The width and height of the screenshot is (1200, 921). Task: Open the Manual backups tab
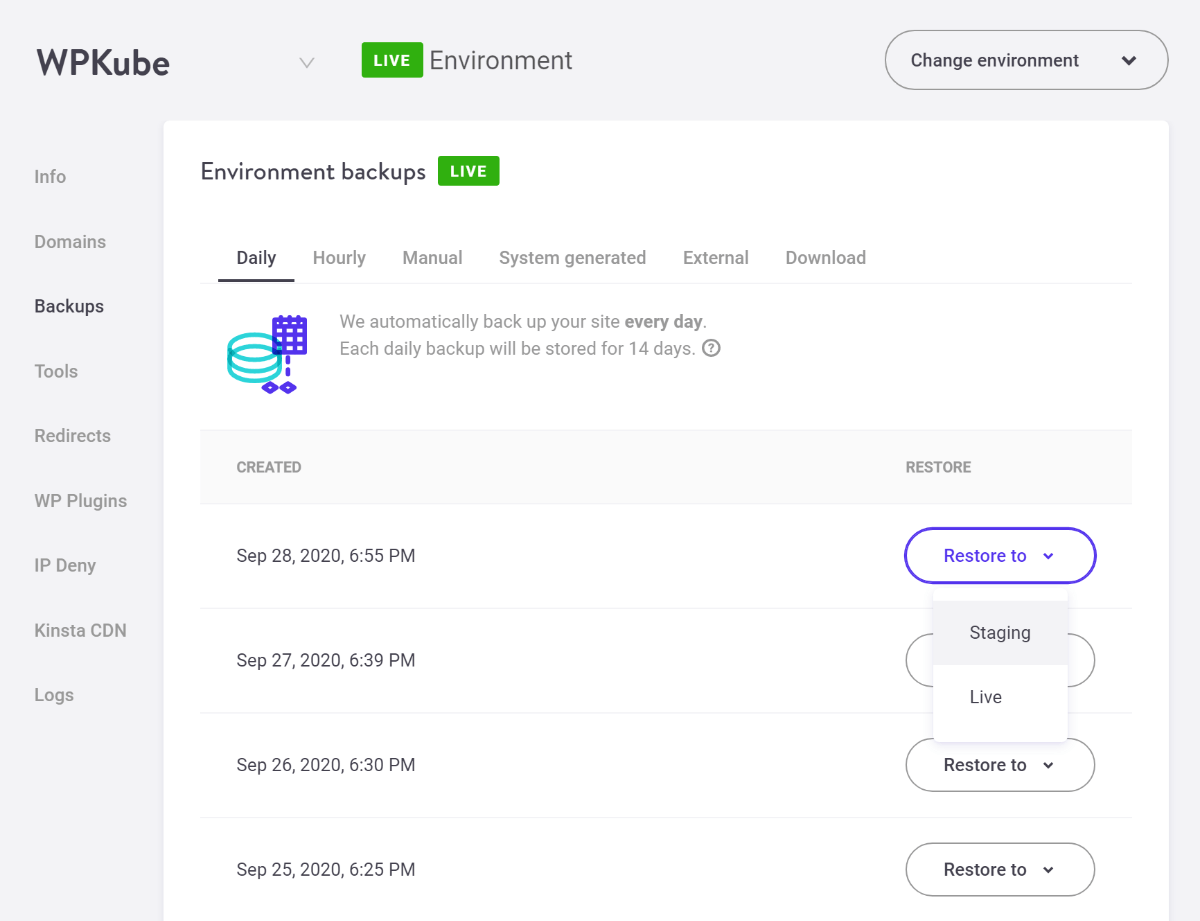[432, 258]
